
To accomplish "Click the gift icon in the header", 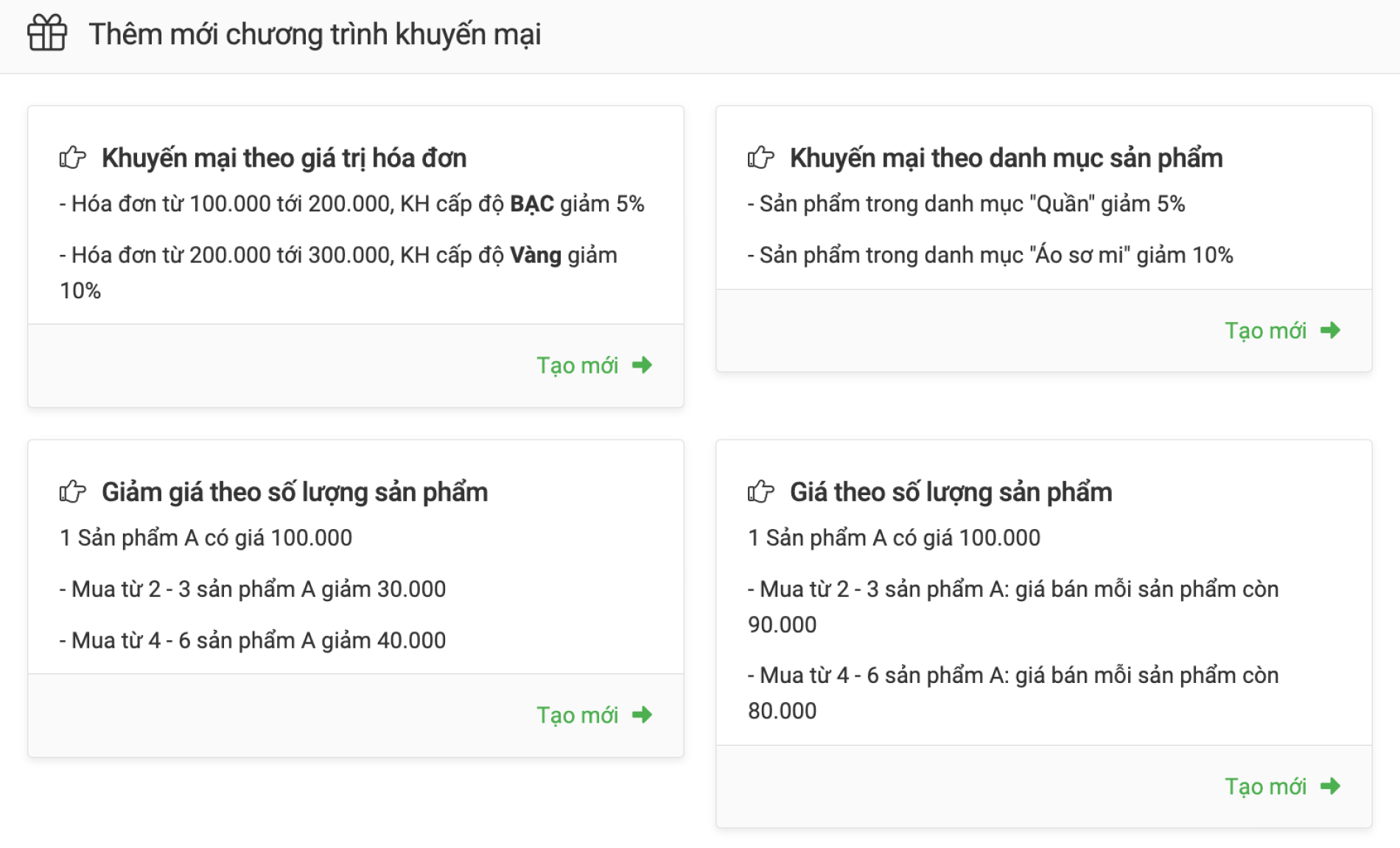I will [46, 33].
